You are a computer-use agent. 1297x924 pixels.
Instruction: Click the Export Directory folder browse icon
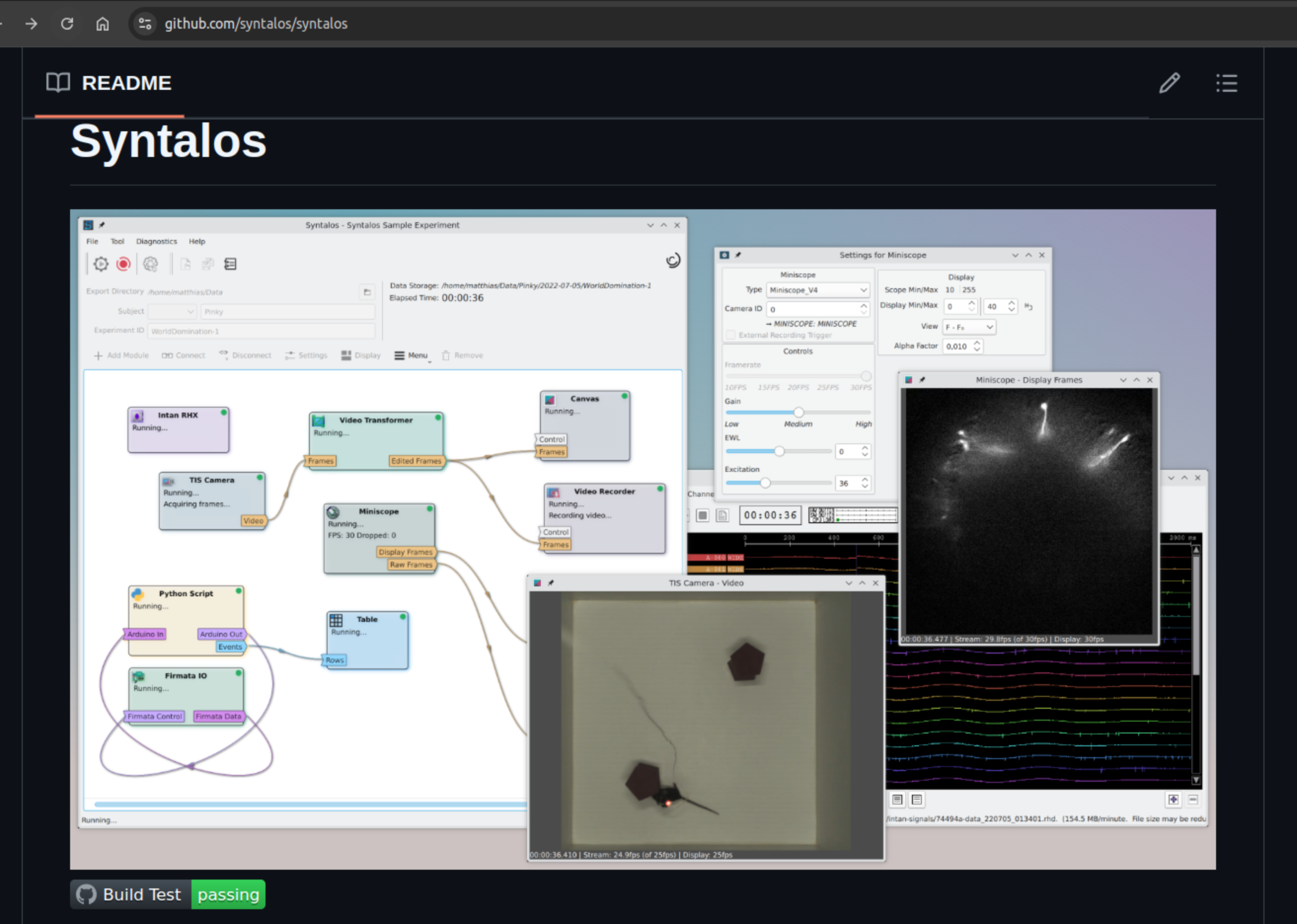(368, 292)
